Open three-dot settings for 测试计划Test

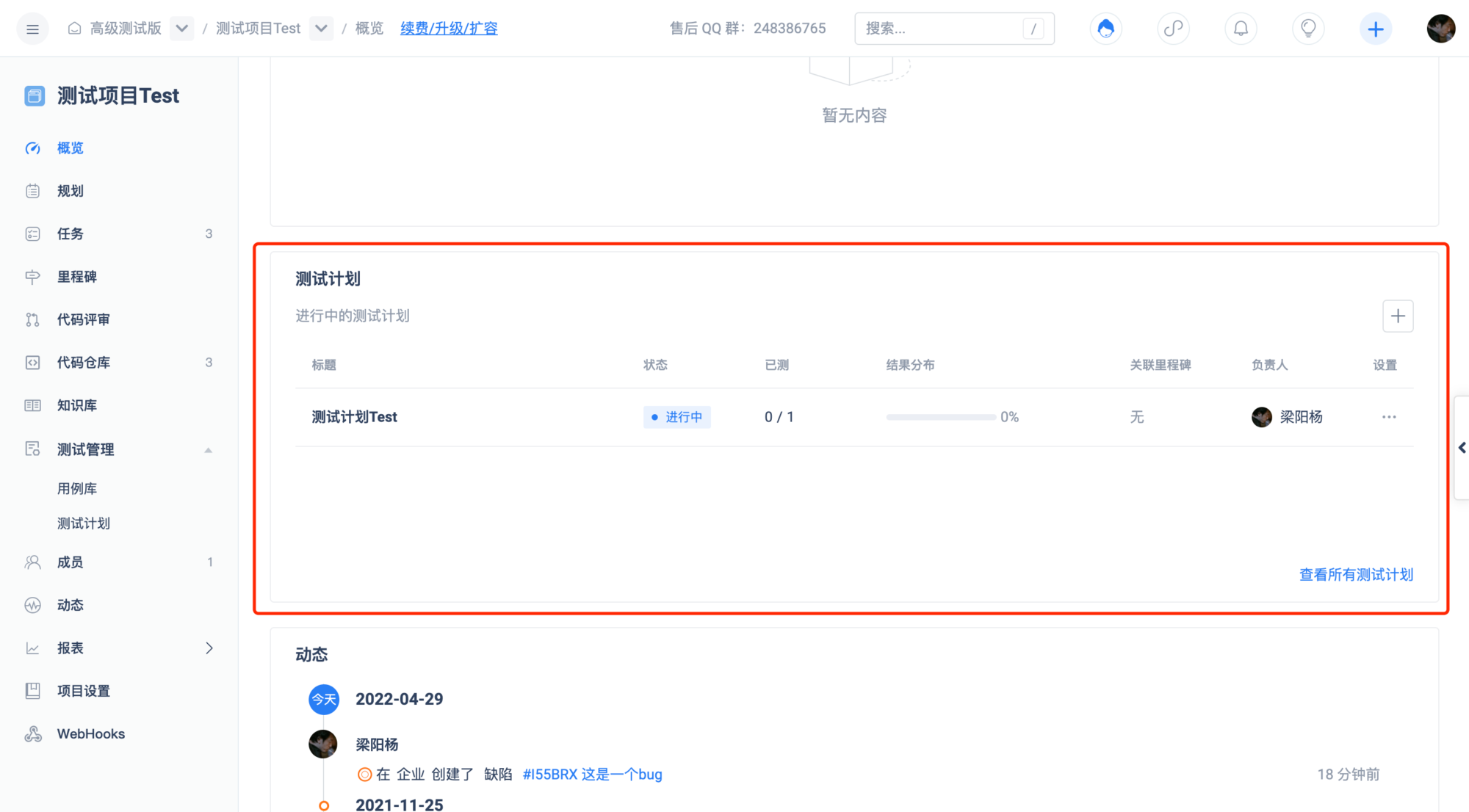coord(1388,417)
